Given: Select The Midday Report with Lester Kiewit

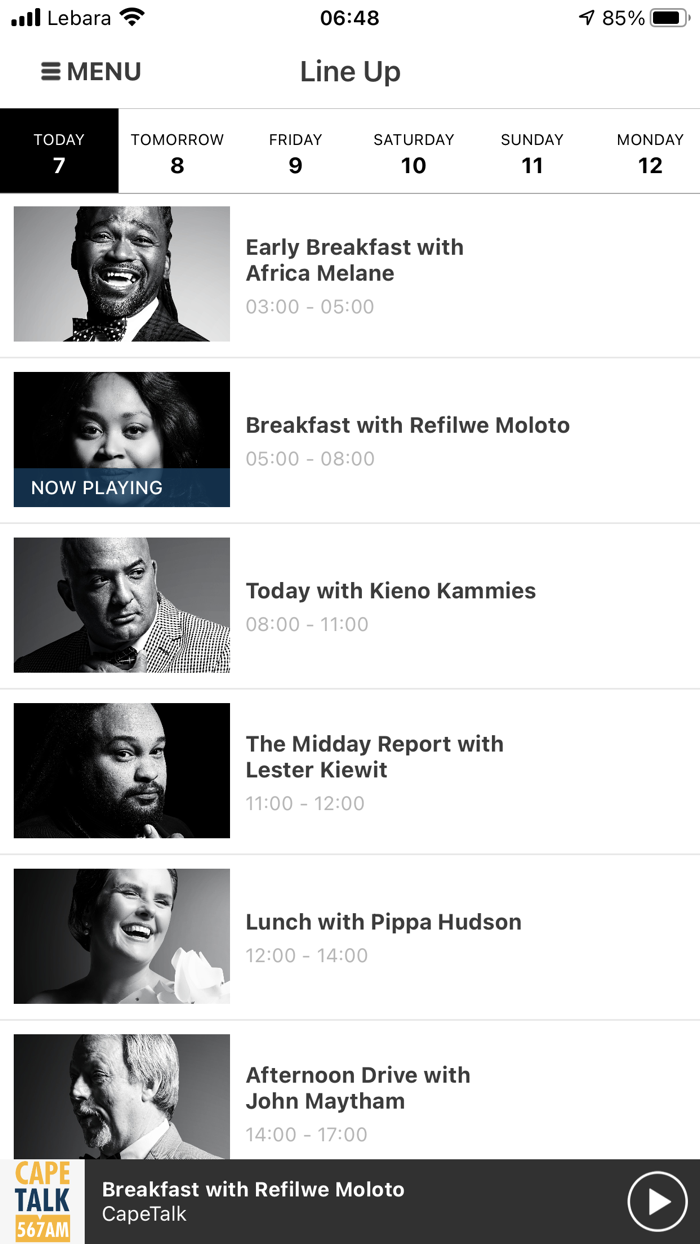Looking at the screenshot, I should click(374, 757).
